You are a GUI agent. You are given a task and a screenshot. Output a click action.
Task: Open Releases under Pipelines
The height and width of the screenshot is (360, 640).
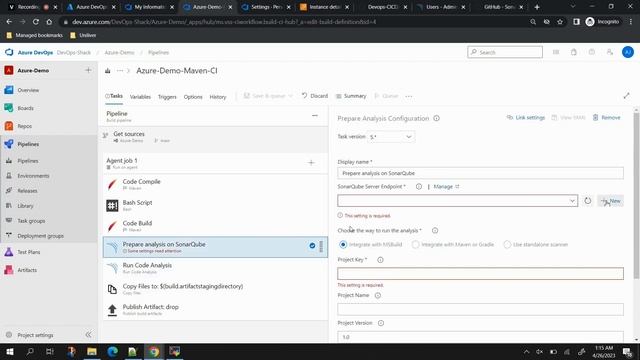coord(27,191)
